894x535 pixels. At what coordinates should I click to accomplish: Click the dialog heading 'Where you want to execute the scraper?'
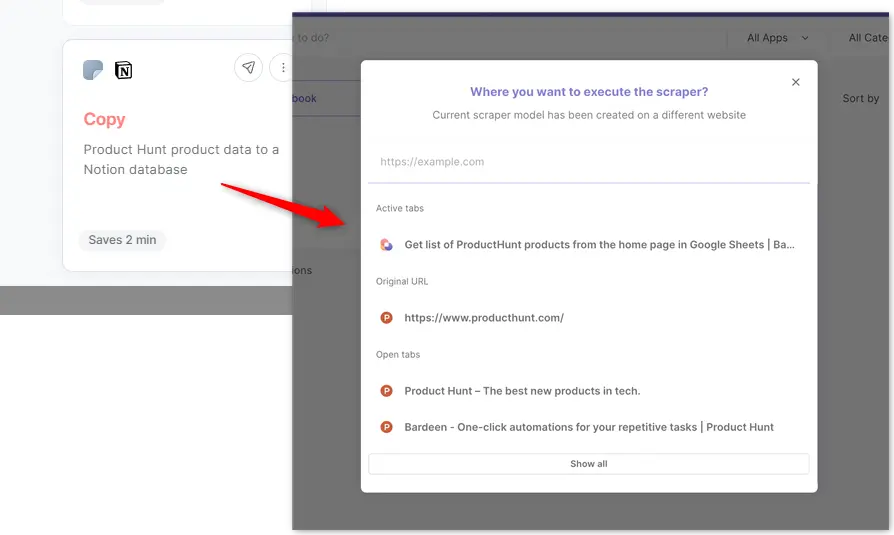589,92
